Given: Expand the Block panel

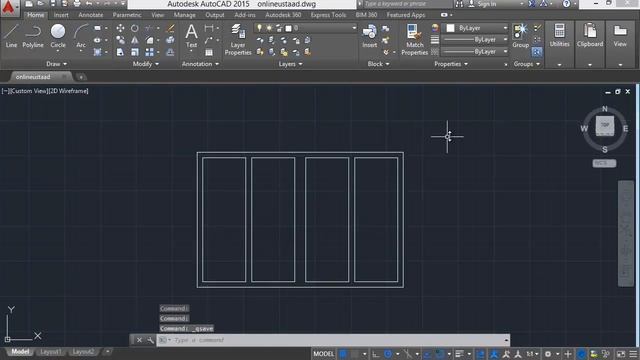Looking at the screenshot, I should coord(378,64).
